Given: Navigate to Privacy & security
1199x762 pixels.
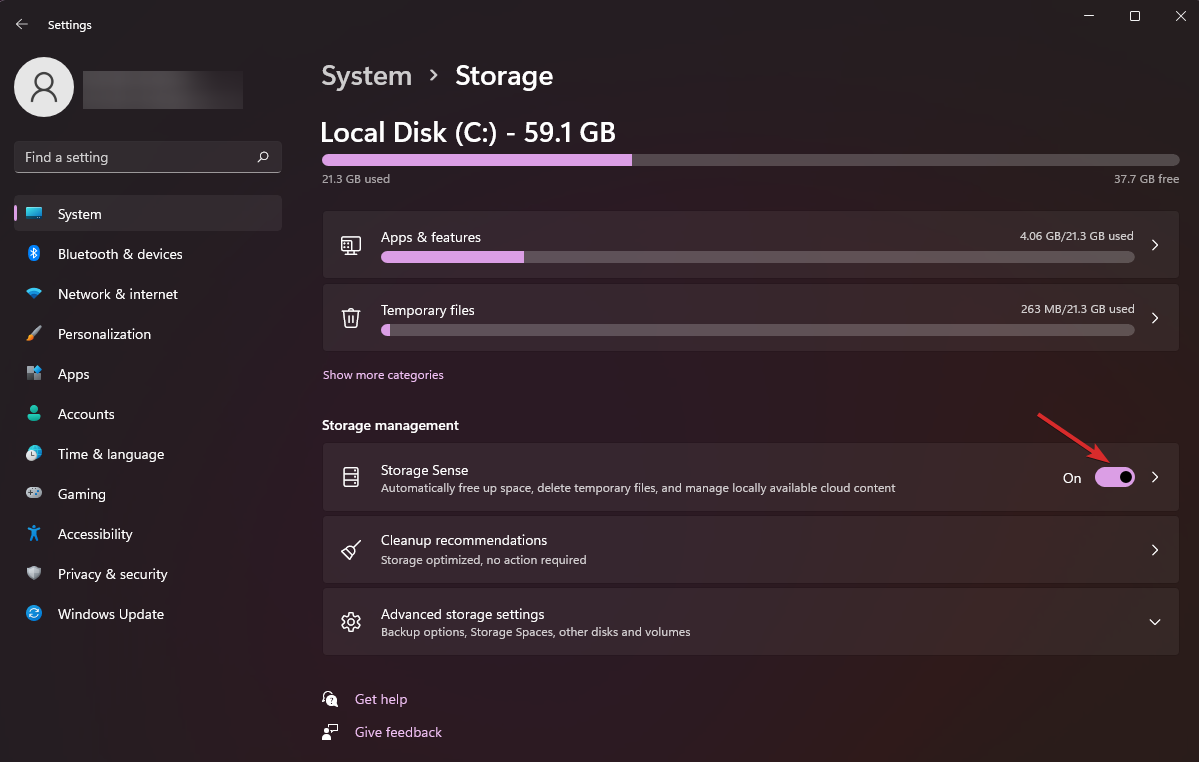Looking at the screenshot, I should pyautogui.click(x=148, y=574).
